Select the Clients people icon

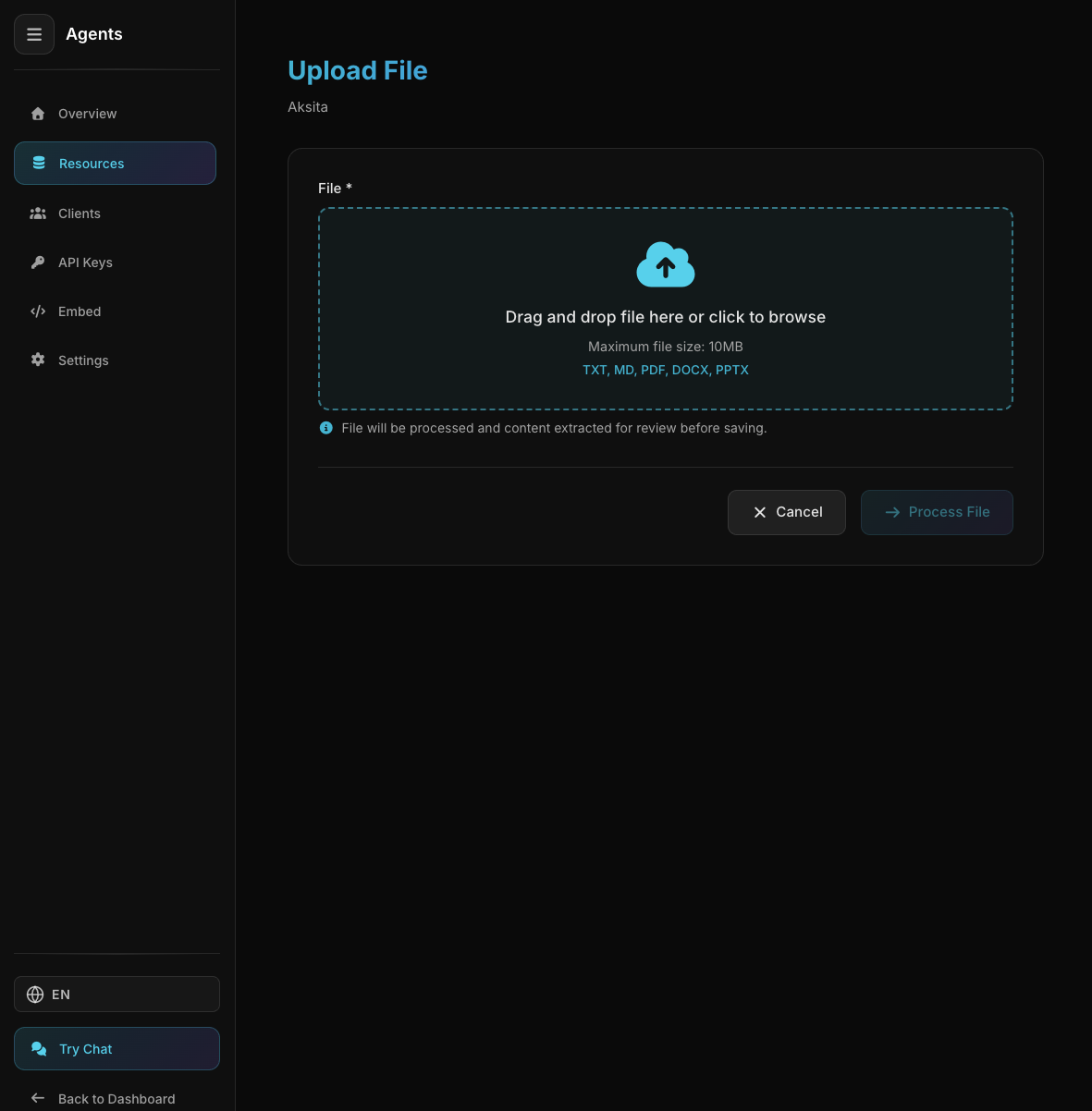pos(38,213)
